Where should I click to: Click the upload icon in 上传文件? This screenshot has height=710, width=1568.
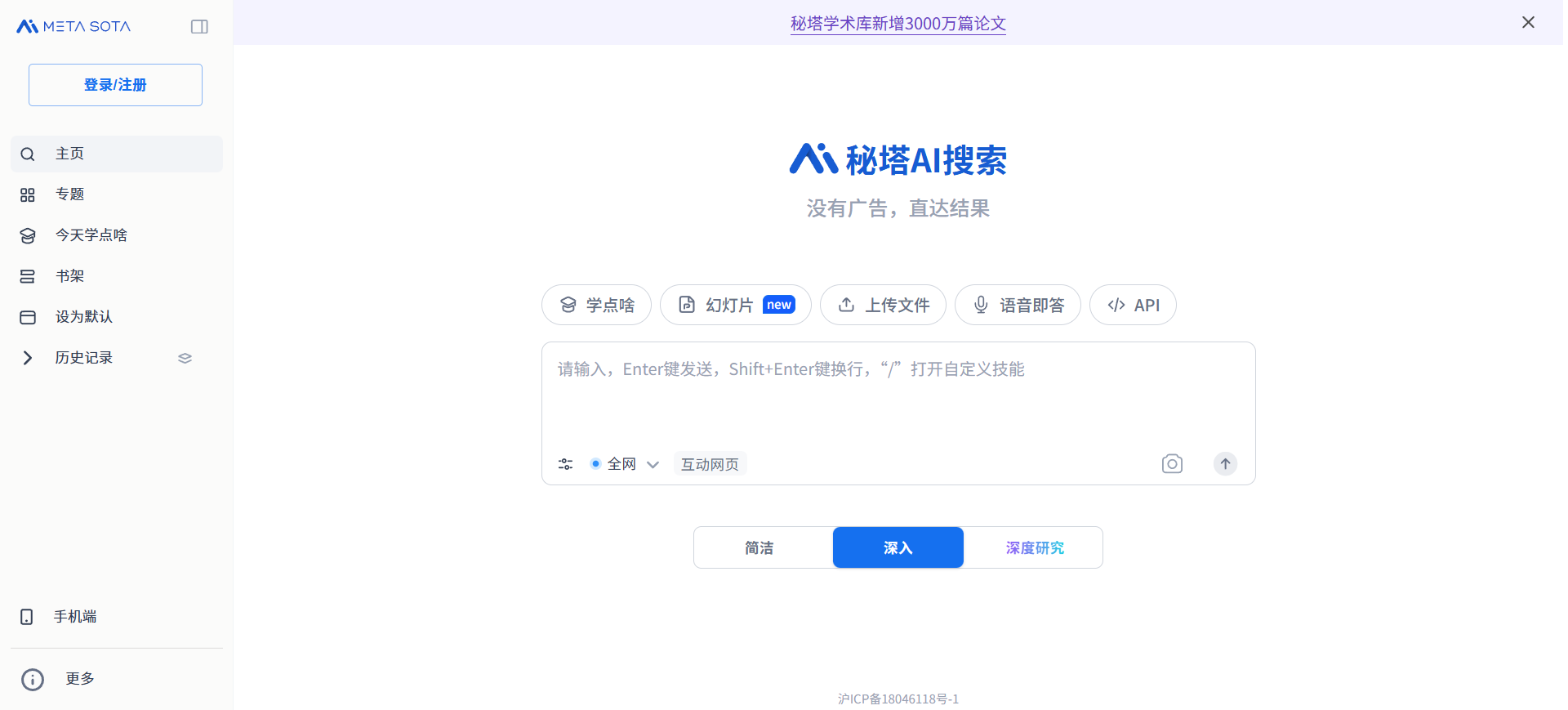[847, 305]
